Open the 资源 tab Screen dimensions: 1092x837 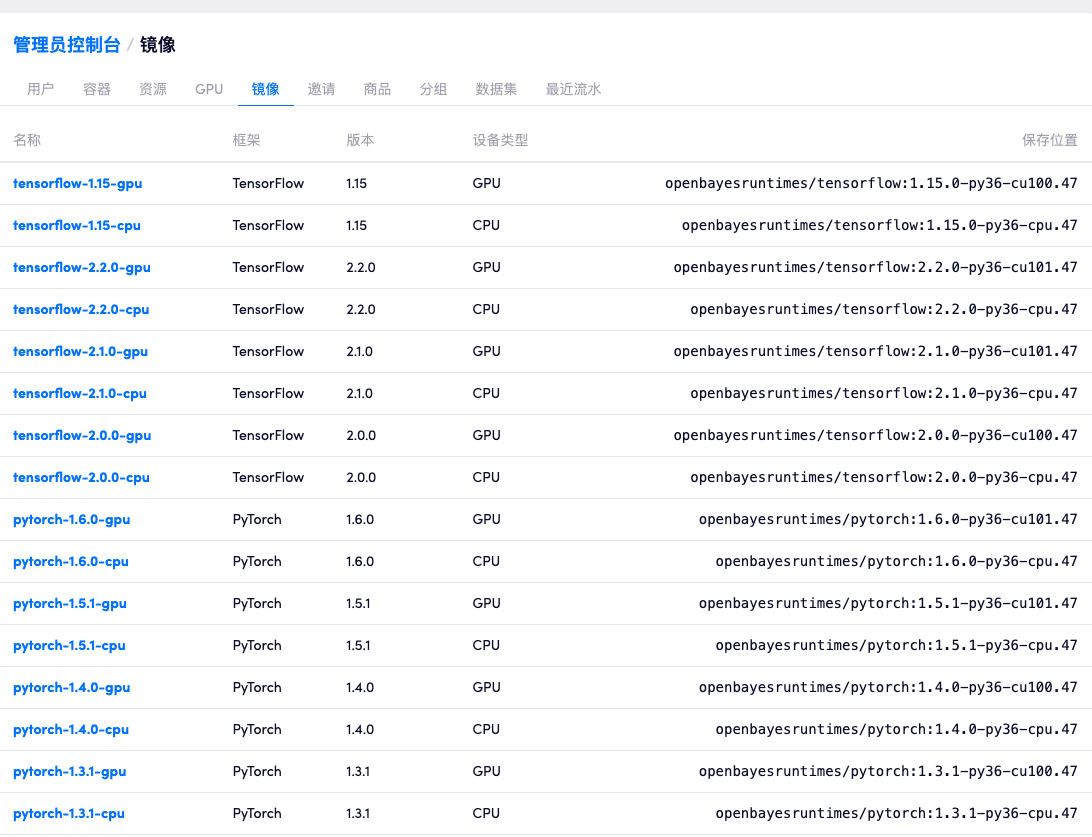[153, 89]
